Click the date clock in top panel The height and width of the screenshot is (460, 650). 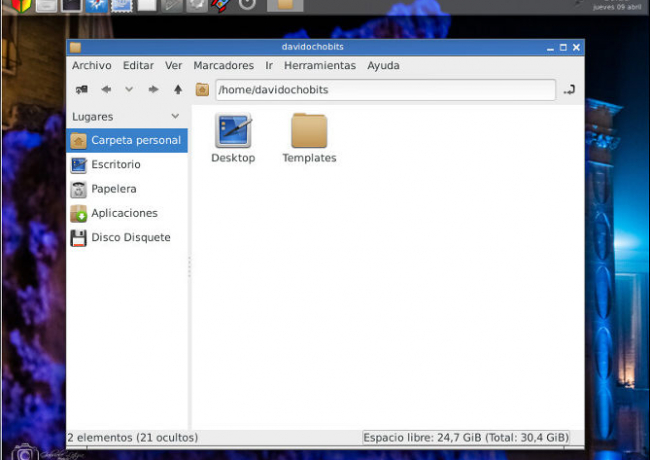[x=618, y=6]
